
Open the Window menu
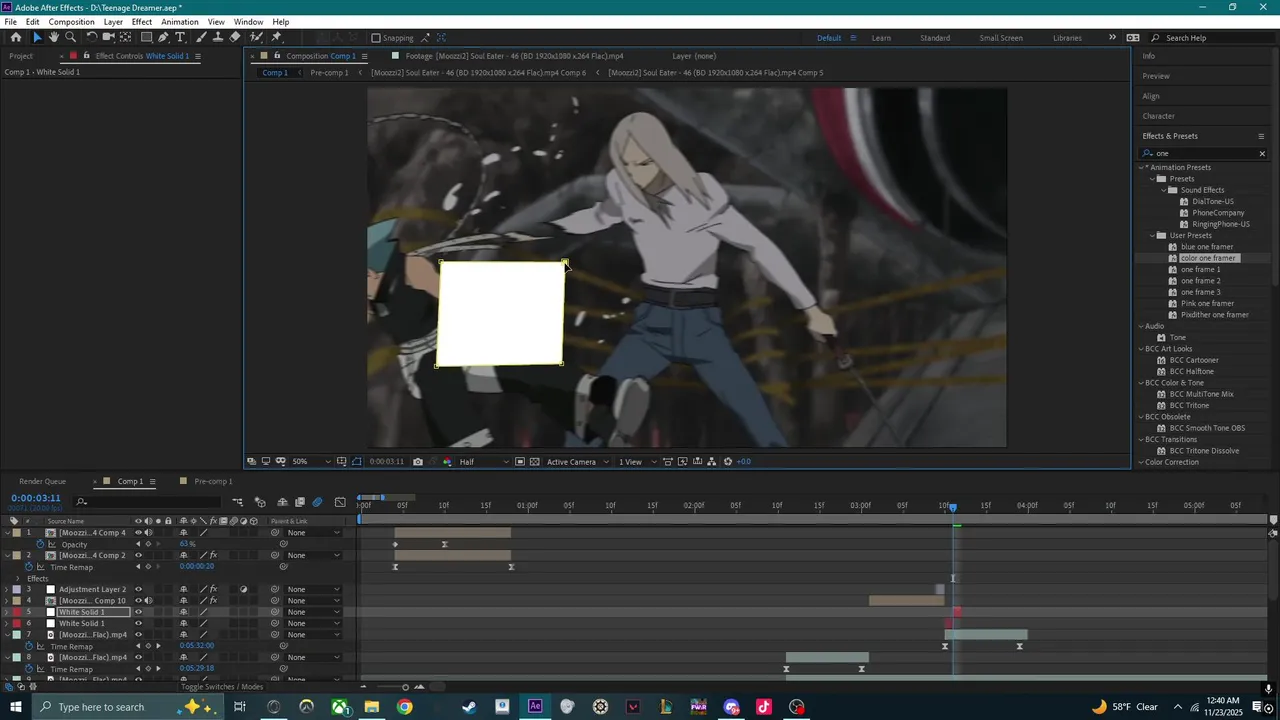coord(248,22)
